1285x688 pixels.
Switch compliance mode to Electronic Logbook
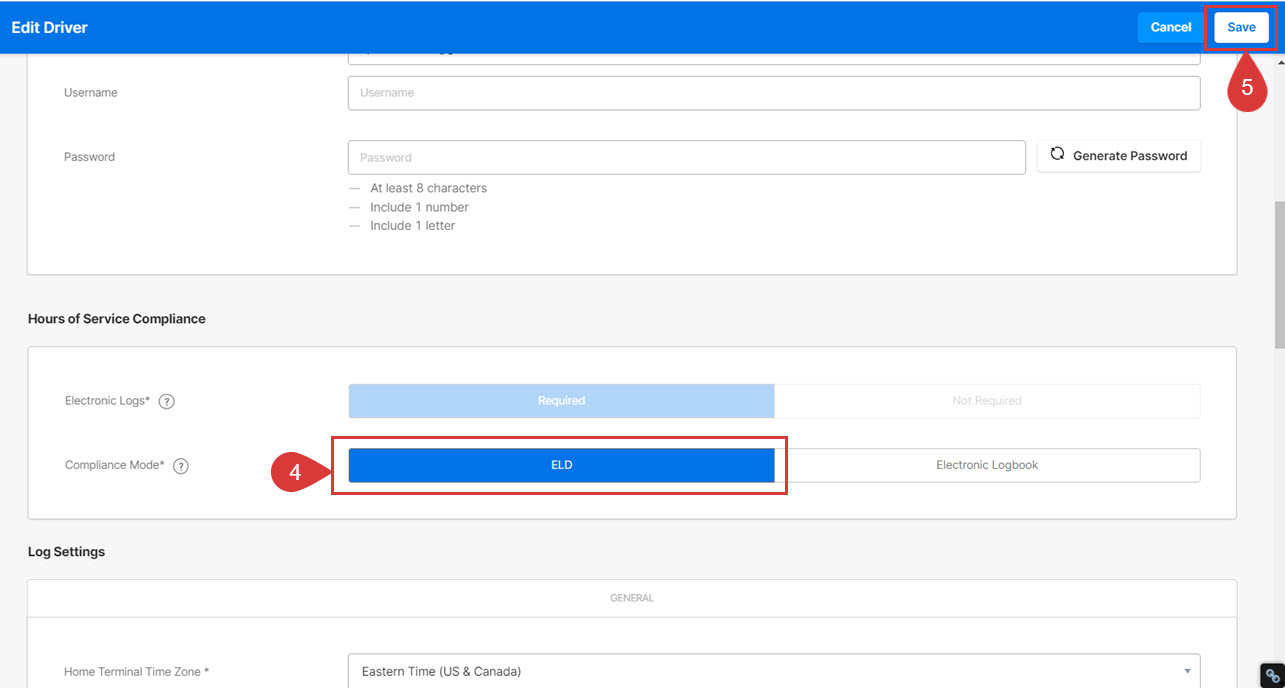[x=986, y=465]
